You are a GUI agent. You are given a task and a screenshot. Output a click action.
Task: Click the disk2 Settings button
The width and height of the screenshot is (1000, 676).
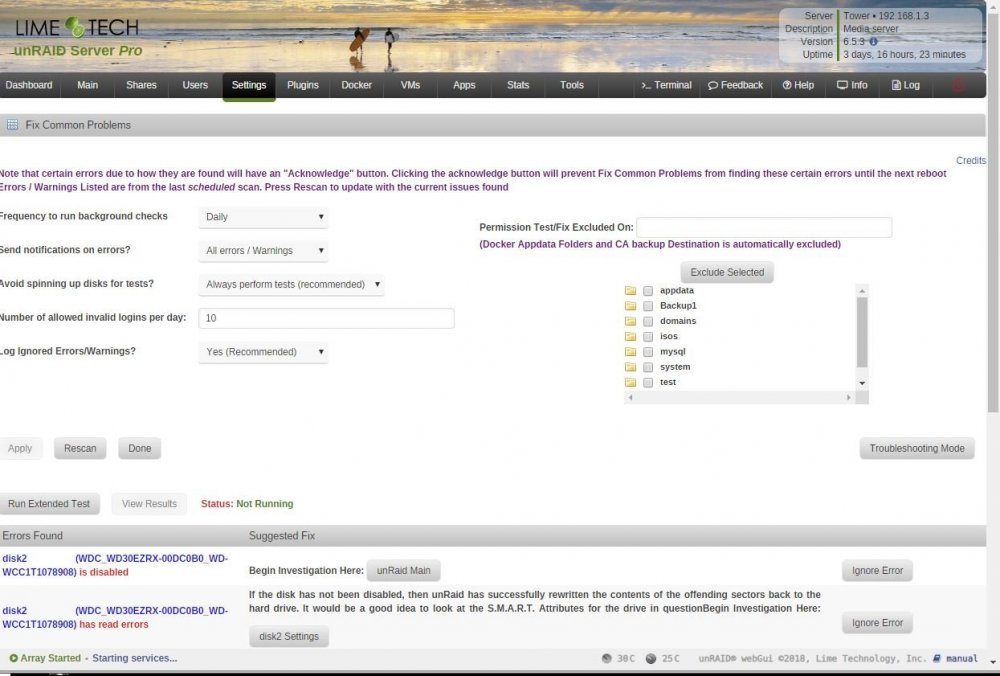tap(289, 636)
